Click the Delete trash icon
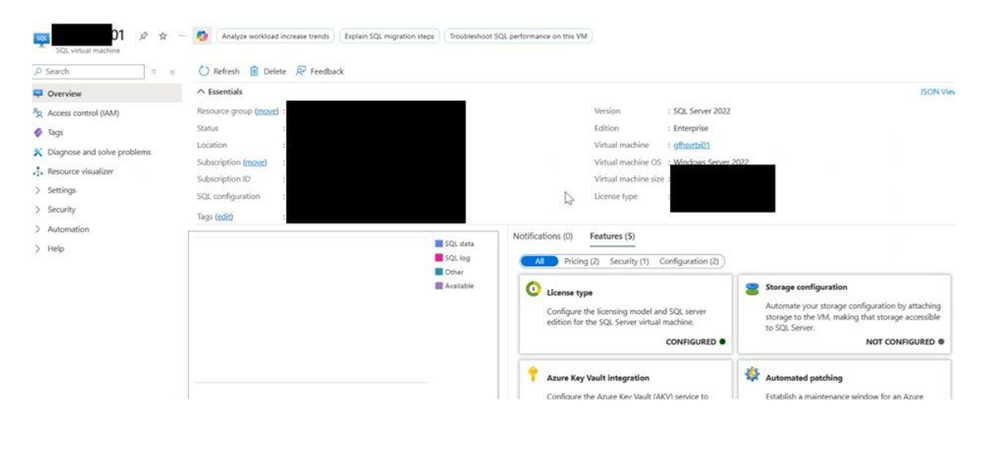This screenshot has width=999, height=472. 254,71
